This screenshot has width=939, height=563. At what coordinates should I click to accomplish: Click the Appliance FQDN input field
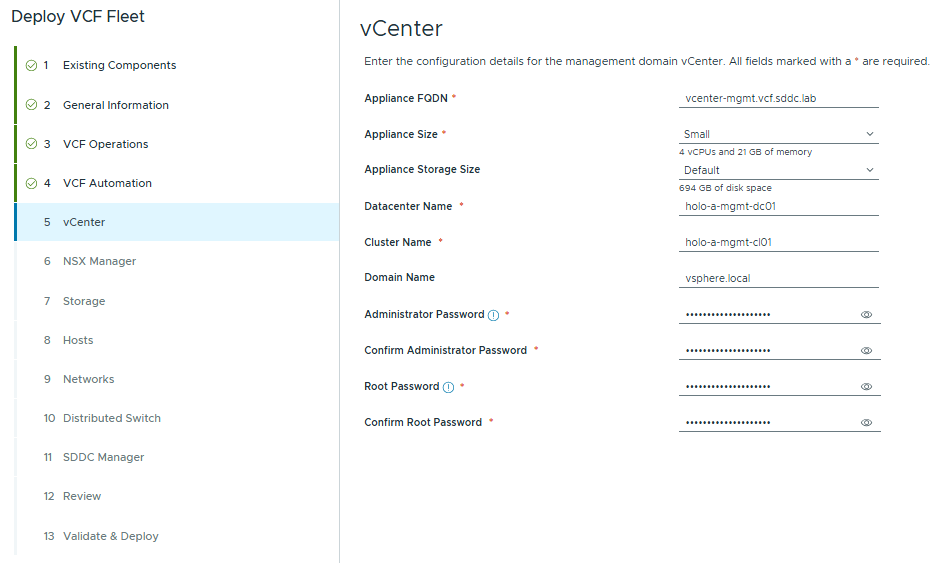pos(778,99)
